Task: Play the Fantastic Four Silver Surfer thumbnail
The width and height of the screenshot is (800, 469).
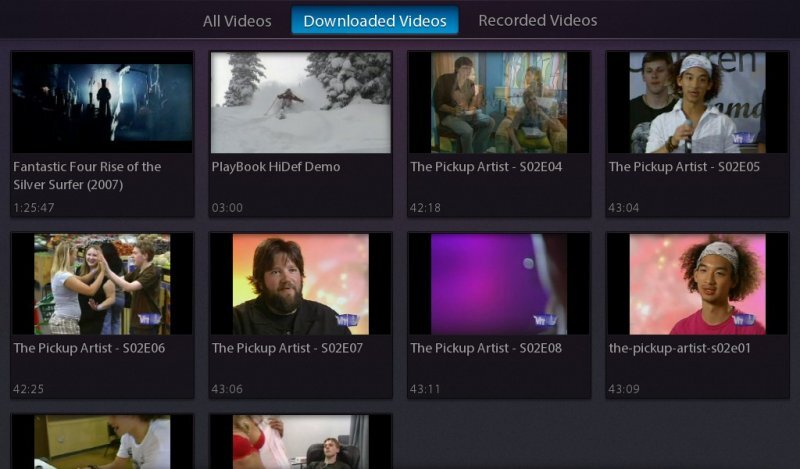Action: point(102,102)
